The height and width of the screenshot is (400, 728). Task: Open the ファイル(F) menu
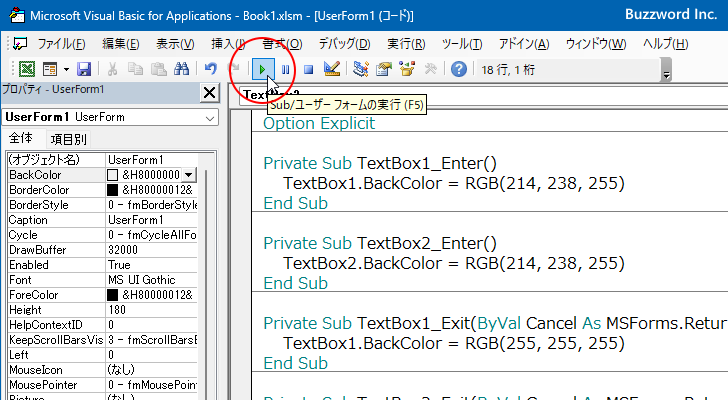click(61, 44)
